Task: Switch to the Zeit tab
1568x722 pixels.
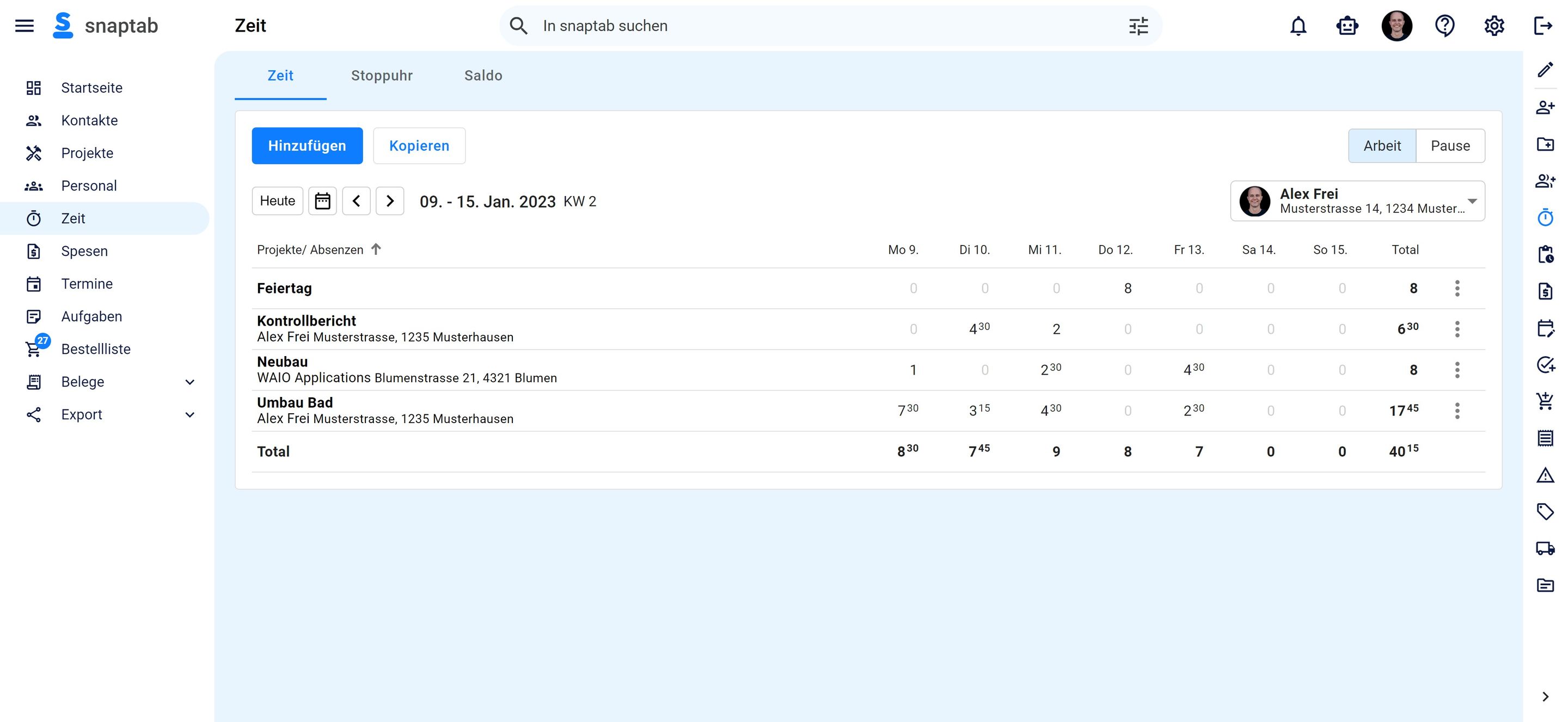Action: coord(280,76)
